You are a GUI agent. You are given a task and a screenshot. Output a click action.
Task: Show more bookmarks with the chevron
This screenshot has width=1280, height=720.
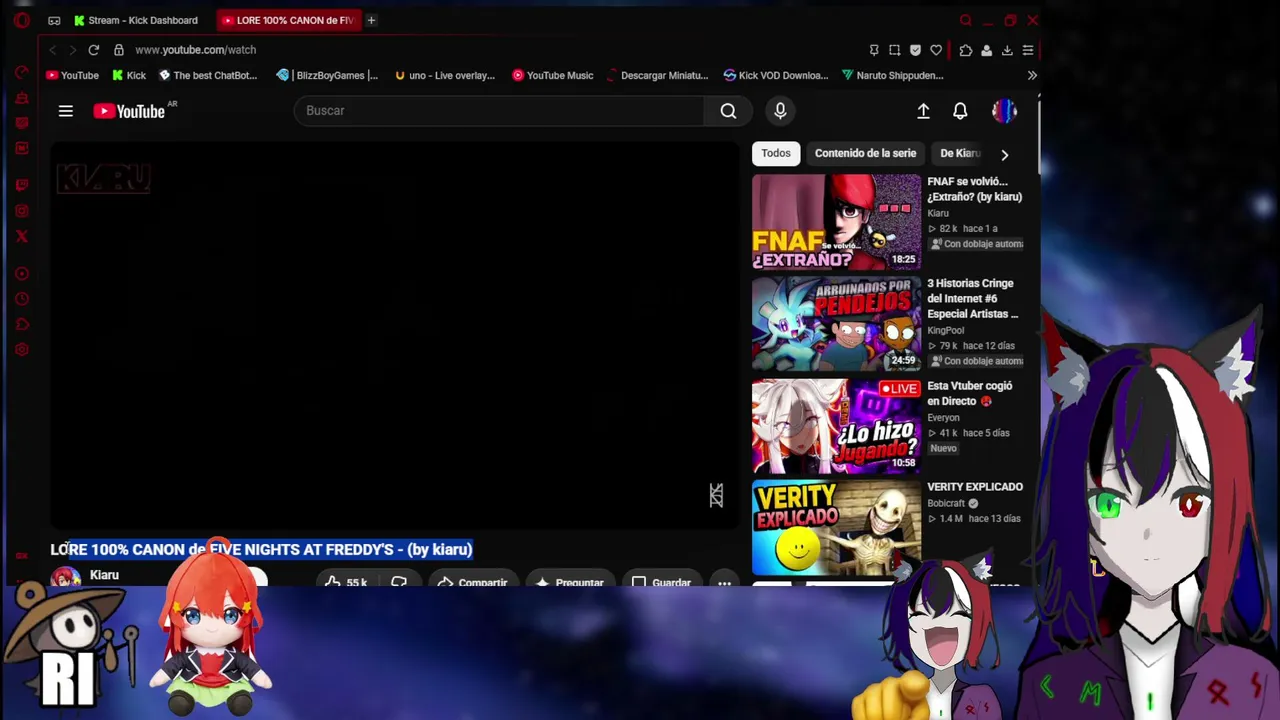1032,75
